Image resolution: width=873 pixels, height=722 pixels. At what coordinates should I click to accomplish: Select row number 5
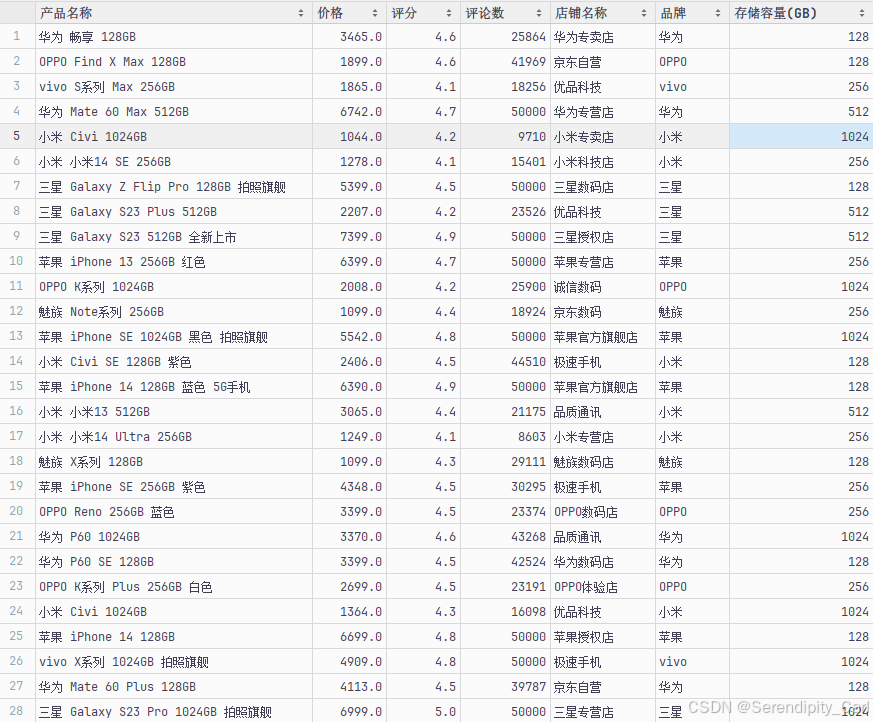17,136
